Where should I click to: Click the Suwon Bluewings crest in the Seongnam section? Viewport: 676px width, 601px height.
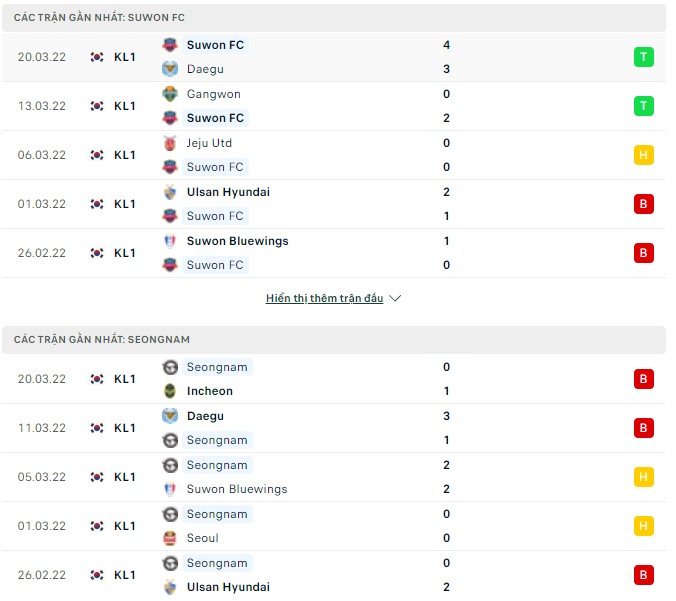coord(169,489)
